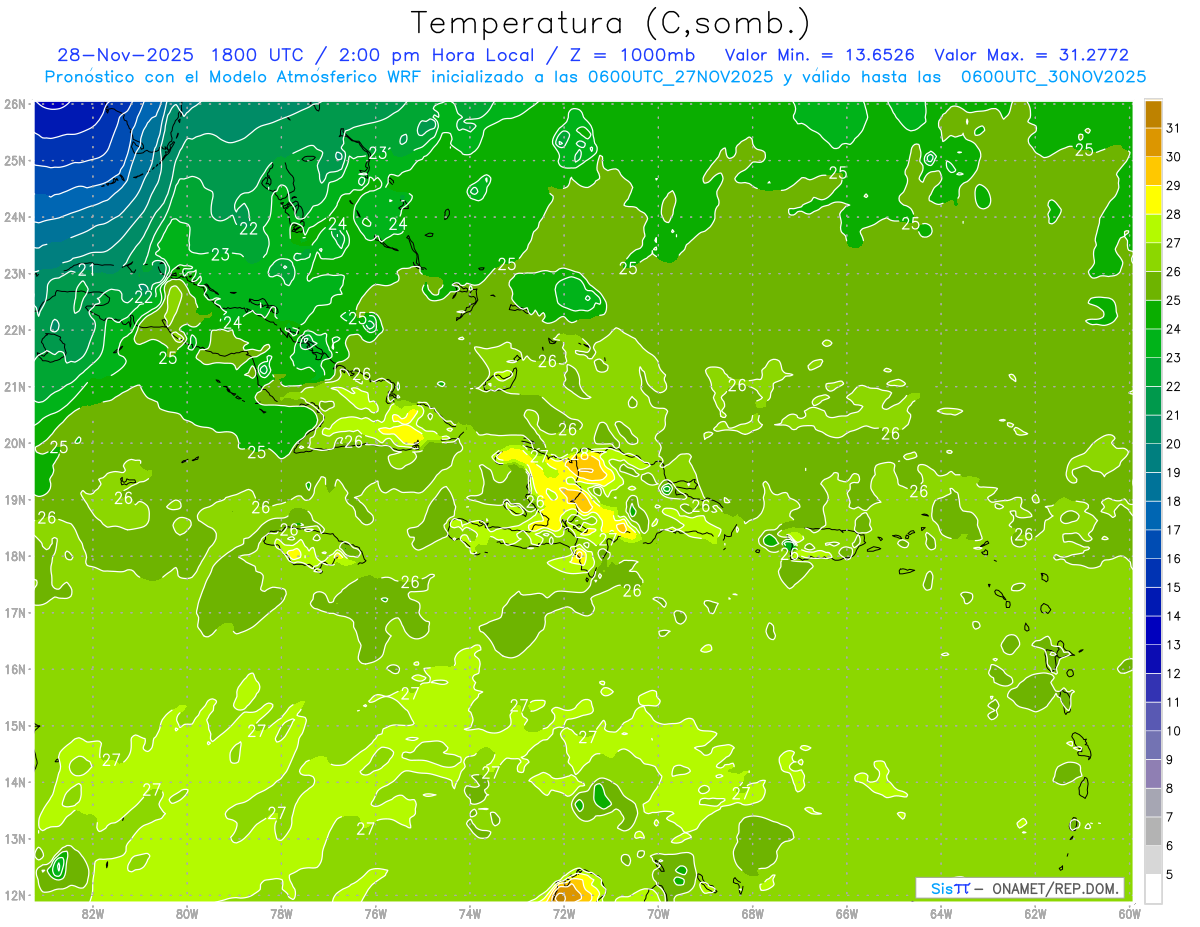Screen dimensions: 1200x927
Task: Click the 'Temperatura (C,somb.)' map title
Action: 610,23
